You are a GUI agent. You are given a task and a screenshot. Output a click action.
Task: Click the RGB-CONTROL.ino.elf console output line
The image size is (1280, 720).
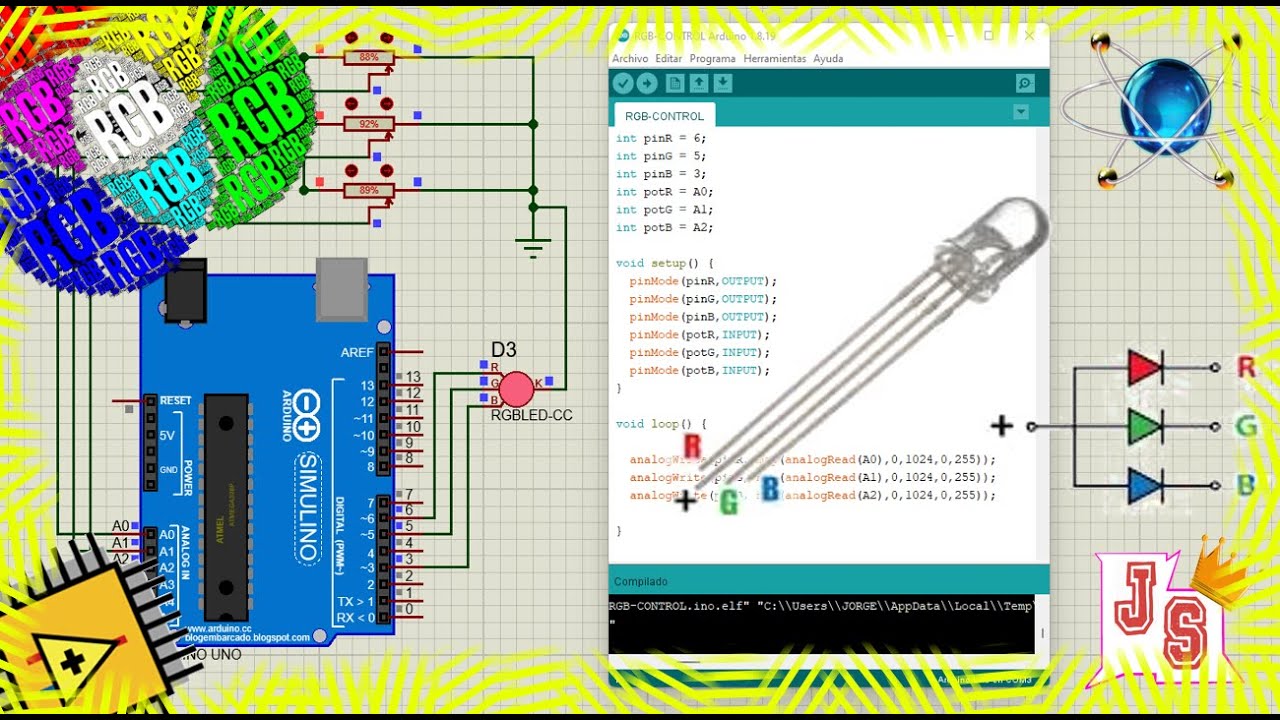[x=820, y=605]
